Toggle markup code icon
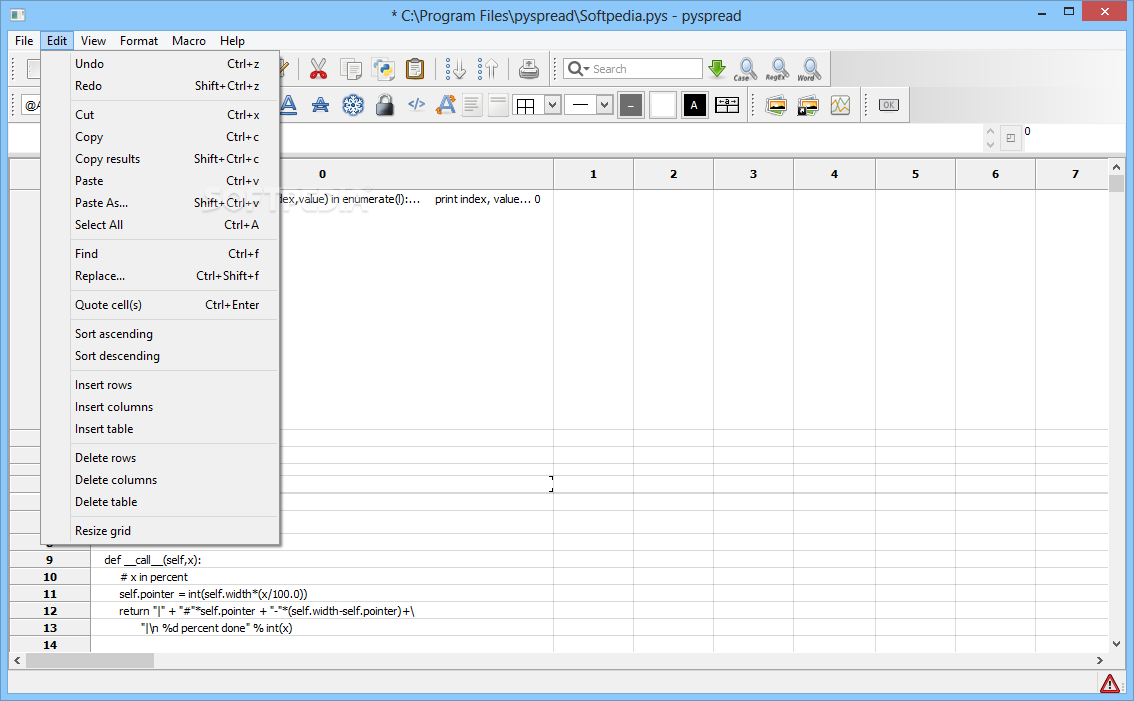Image resolution: width=1134 pixels, height=701 pixels. [417, 104]
